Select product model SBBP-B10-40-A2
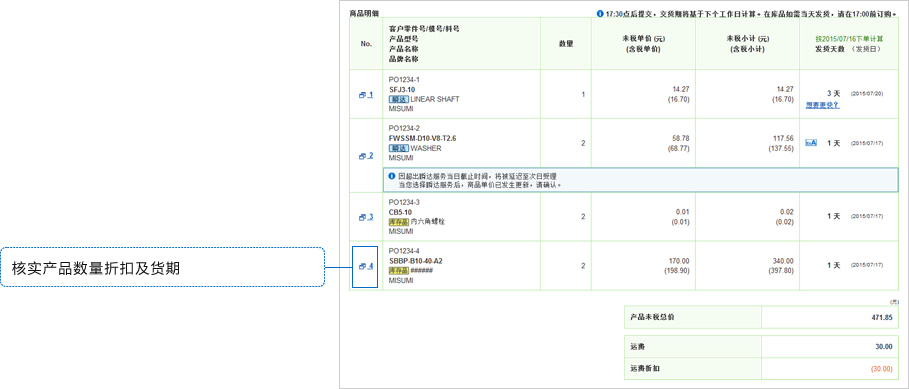Image resolution: width=909 pixels, height=389 pixels. click(417, 261)
